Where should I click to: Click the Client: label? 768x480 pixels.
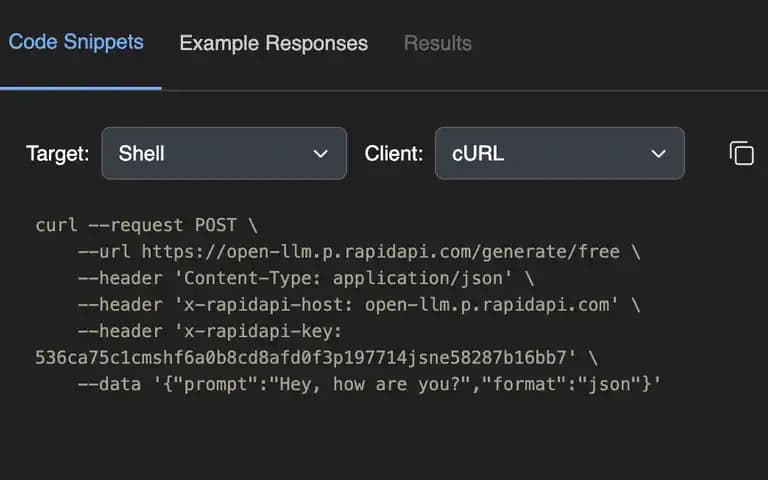394,154
